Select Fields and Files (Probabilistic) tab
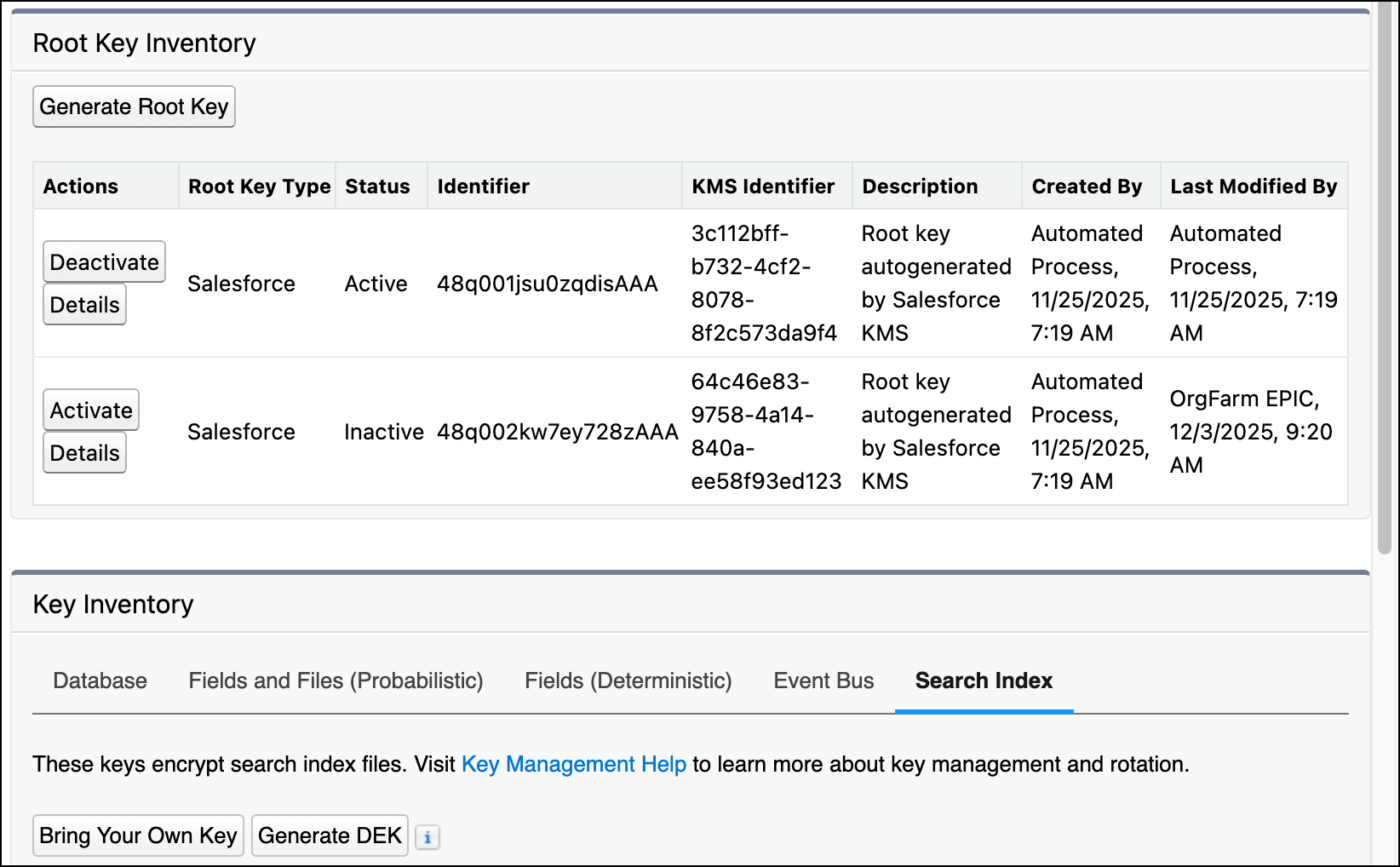This screenshot has height=867, width=1400. click(336, 680)
